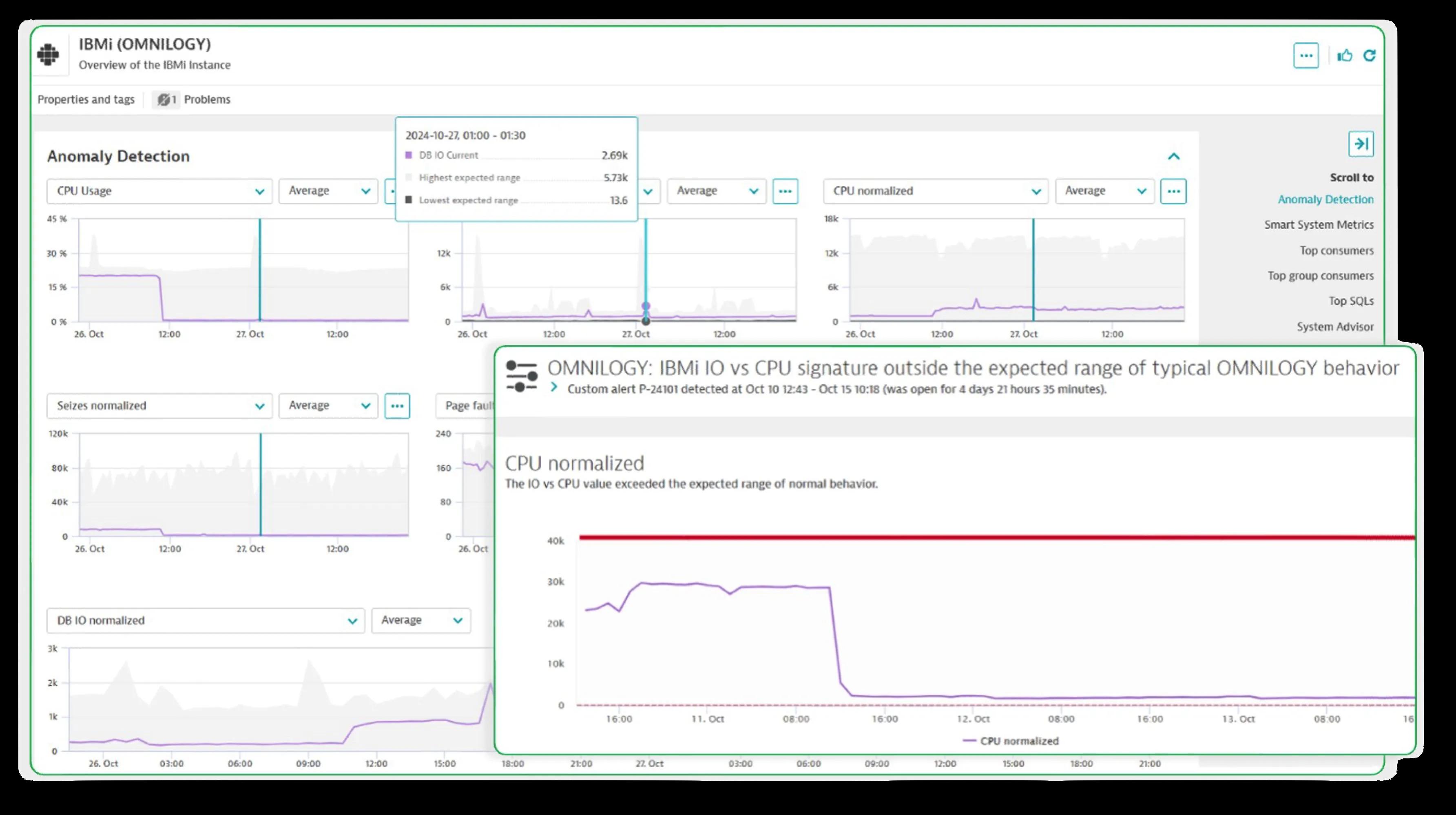Click the thumbs-up feedback icon
This screenshot has height=815, width=1456.
pyautogui.click(x=1345, y=55)
